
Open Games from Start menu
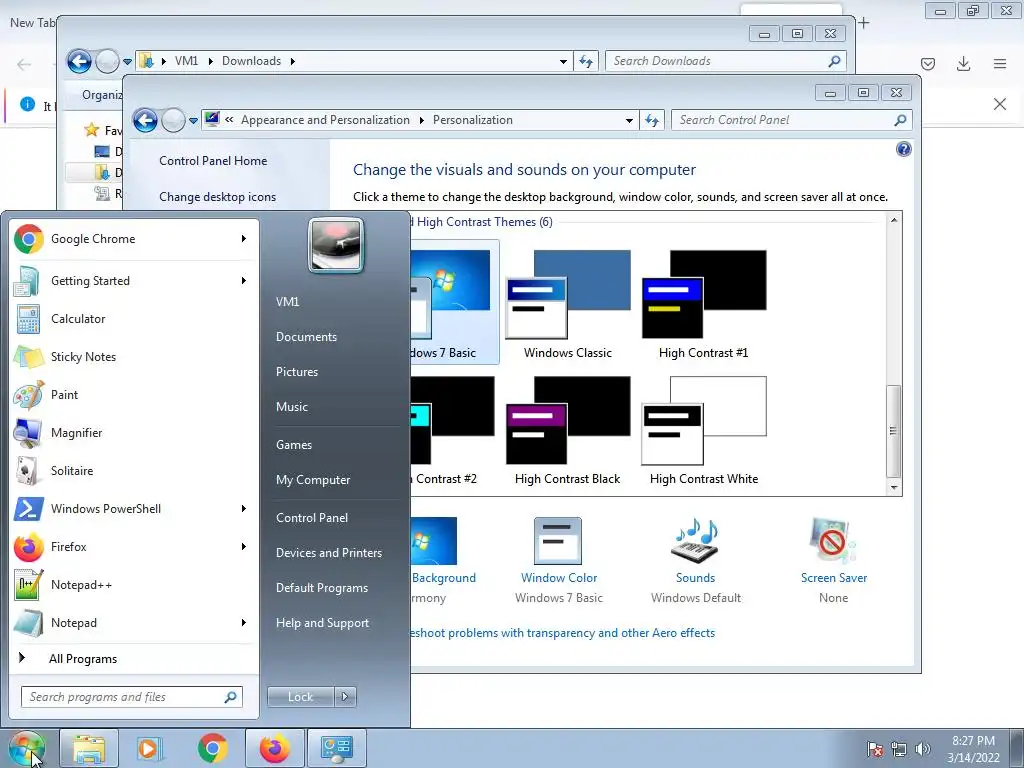(x=294, y=445)
